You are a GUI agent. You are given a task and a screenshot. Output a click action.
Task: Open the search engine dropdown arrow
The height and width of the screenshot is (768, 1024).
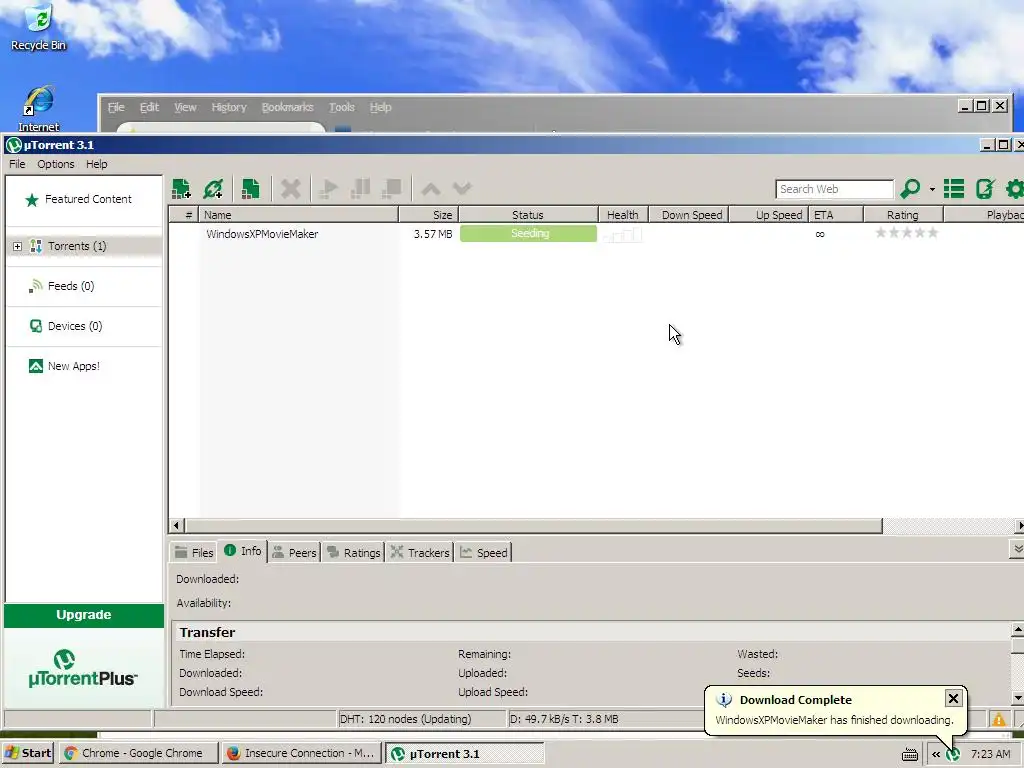click(932, 189)
